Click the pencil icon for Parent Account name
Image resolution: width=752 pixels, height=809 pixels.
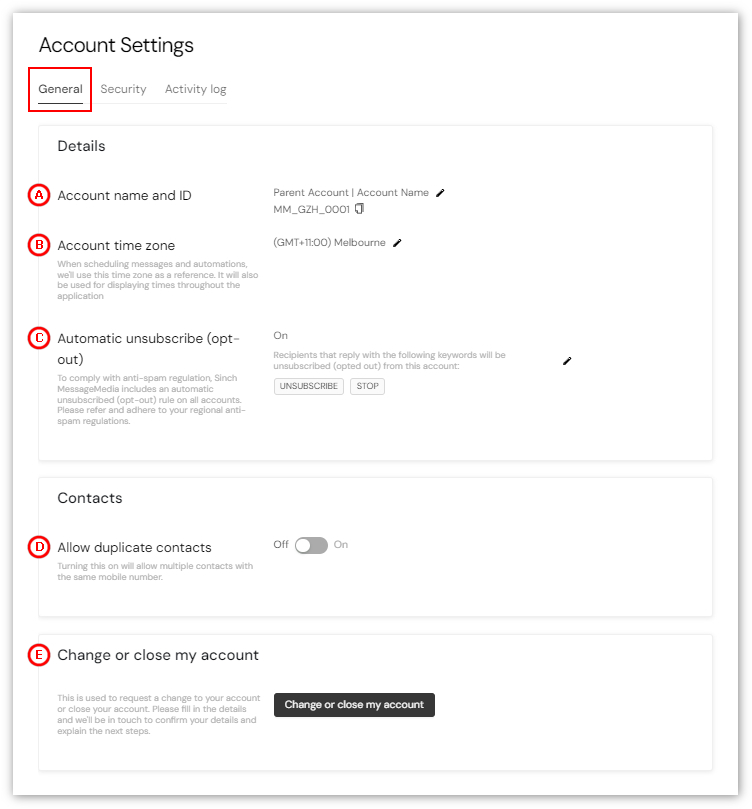tap(440, 193)
